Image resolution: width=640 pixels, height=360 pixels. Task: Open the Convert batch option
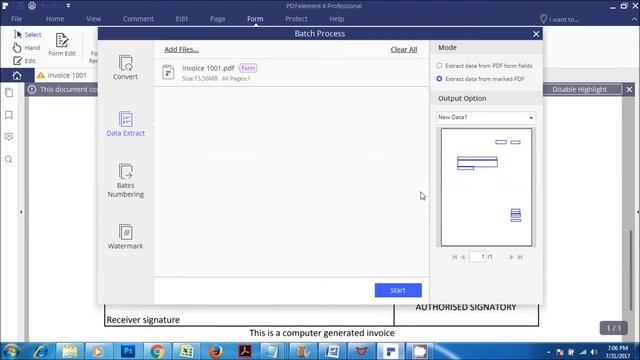(x=125, y=67)
